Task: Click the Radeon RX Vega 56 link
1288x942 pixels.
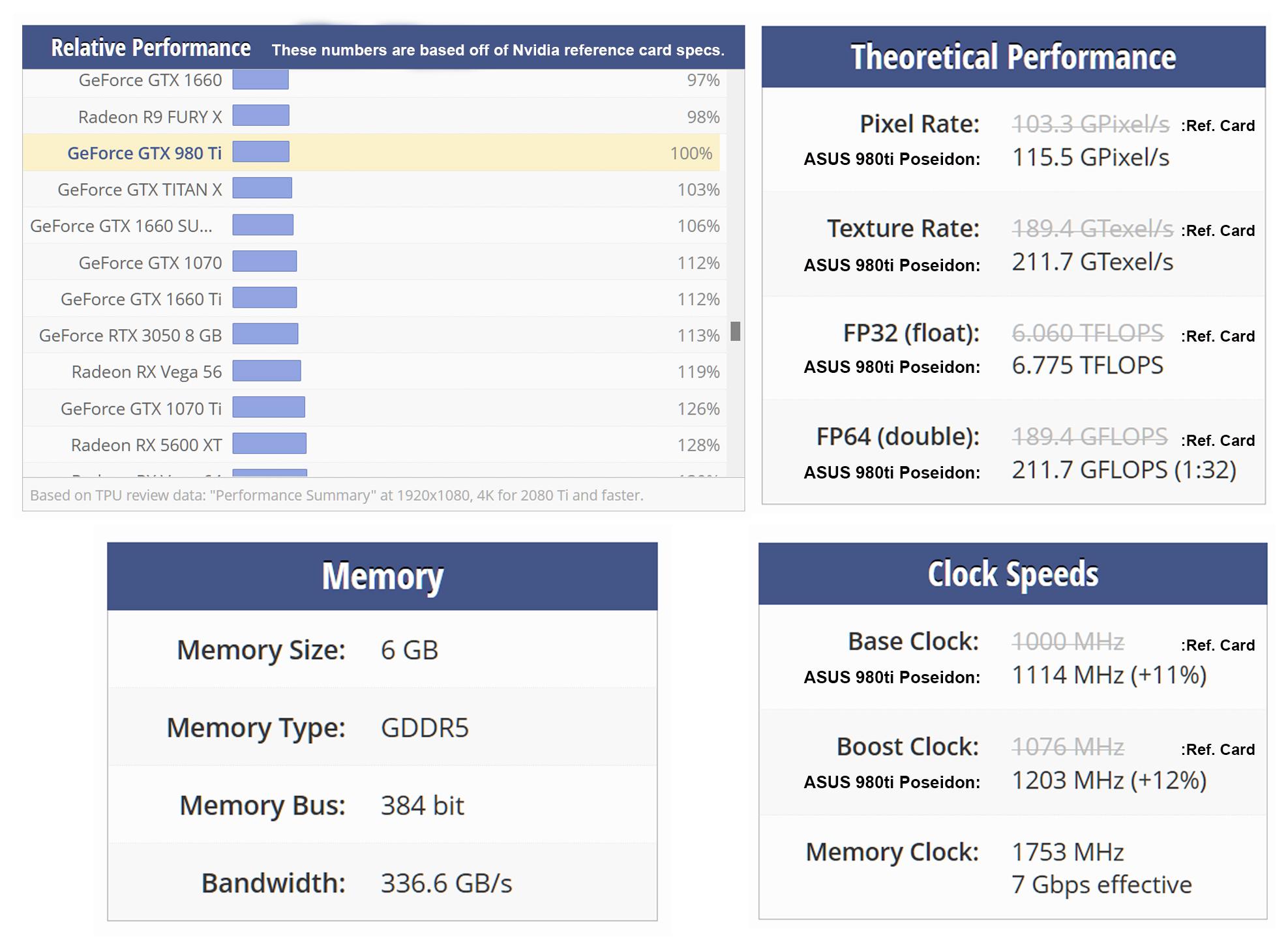Action: 147,372
